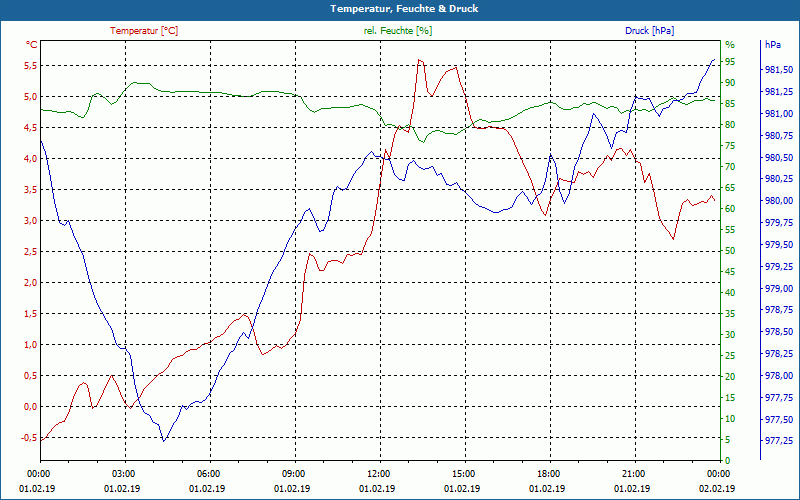This screenshot has height=500, width=800.
Task: Click '977,25' on the blue pressure axis
Action: coord(779,441)
